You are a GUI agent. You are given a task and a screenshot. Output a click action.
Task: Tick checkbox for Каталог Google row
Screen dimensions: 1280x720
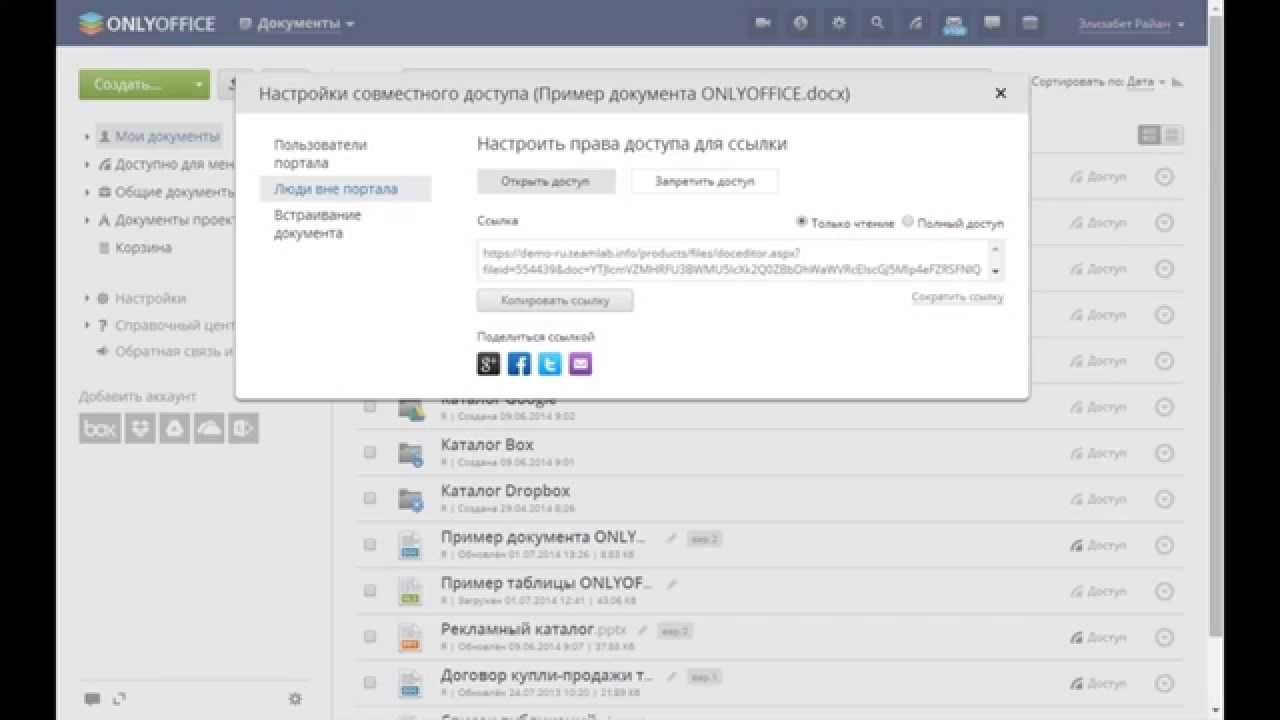tap(370, 407)
